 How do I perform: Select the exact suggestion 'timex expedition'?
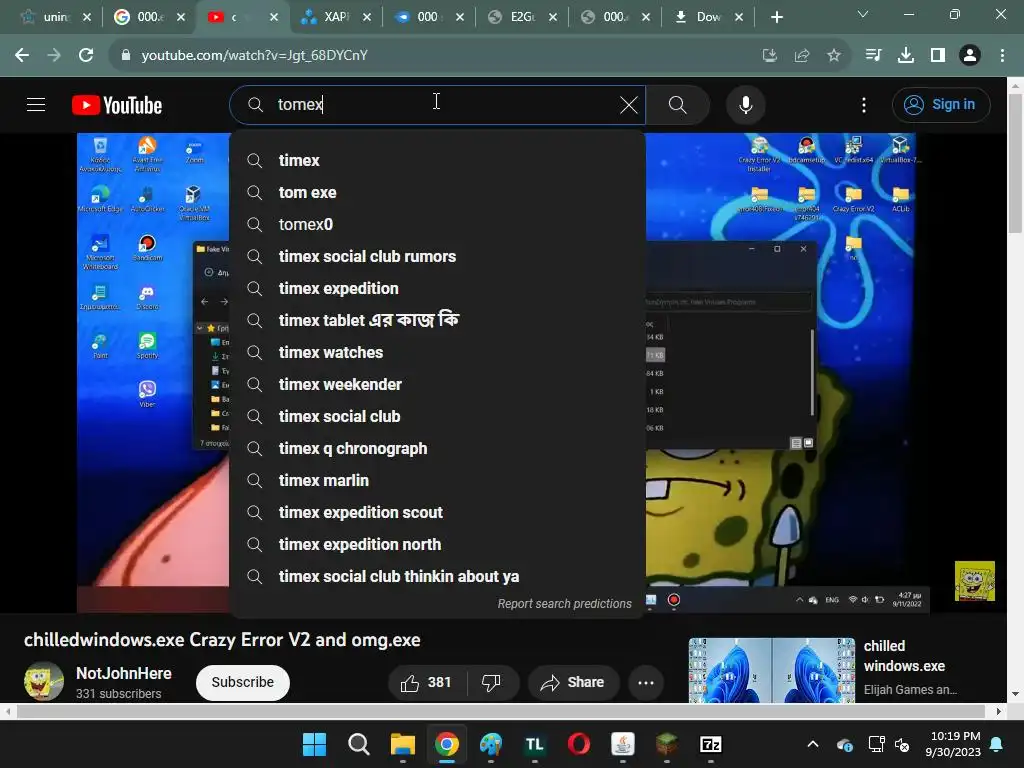coord(438,288)
